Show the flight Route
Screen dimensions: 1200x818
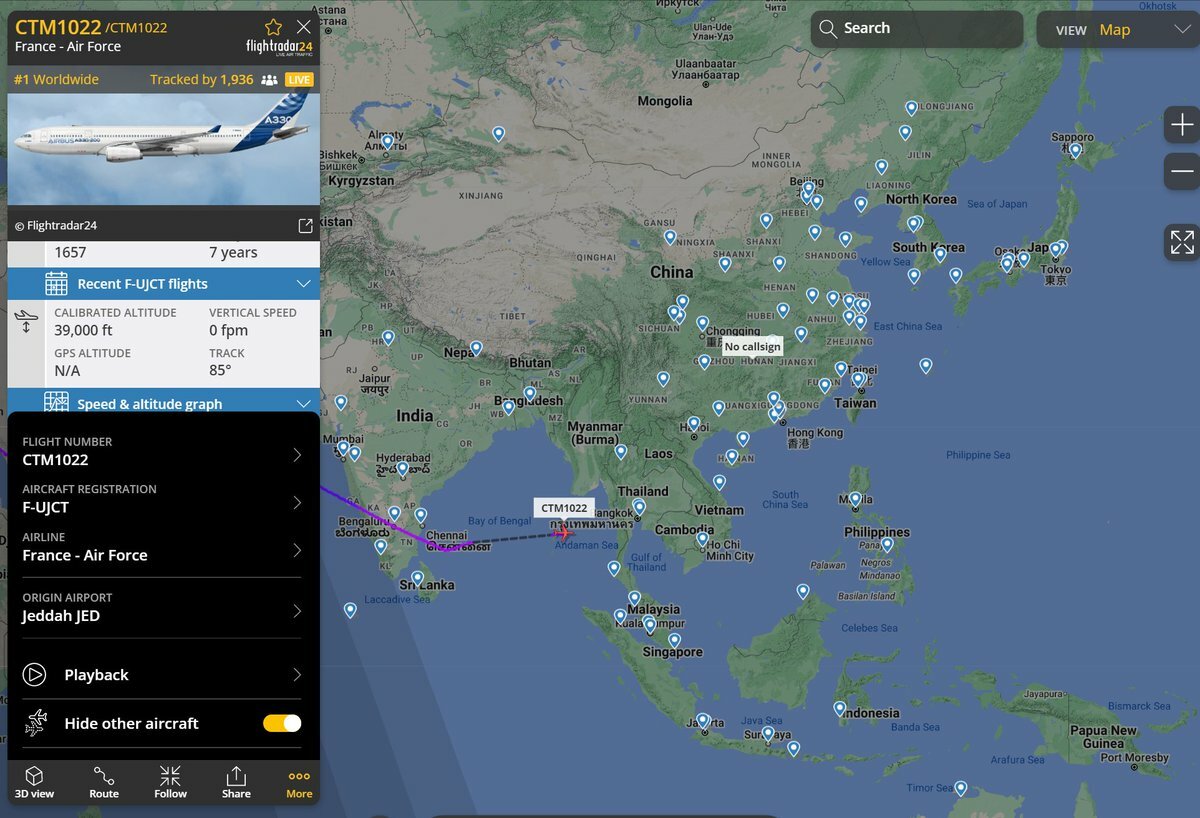coord(104,782)
